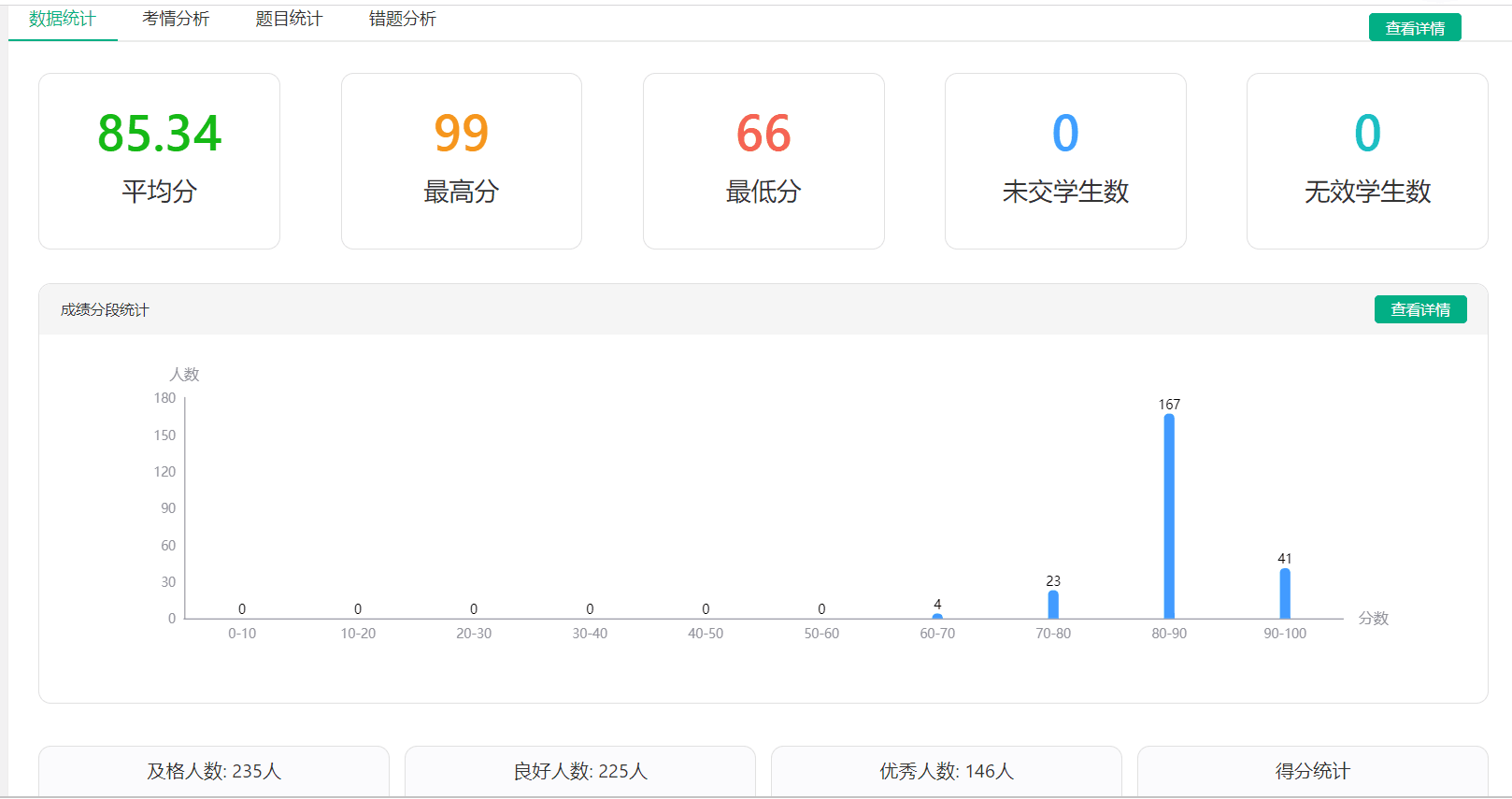Select the 优秀人数: 146人 panel
Image resolution: width=1512 pixels, height=799 pixels.
pyautogui.click(x=947, y=771)
